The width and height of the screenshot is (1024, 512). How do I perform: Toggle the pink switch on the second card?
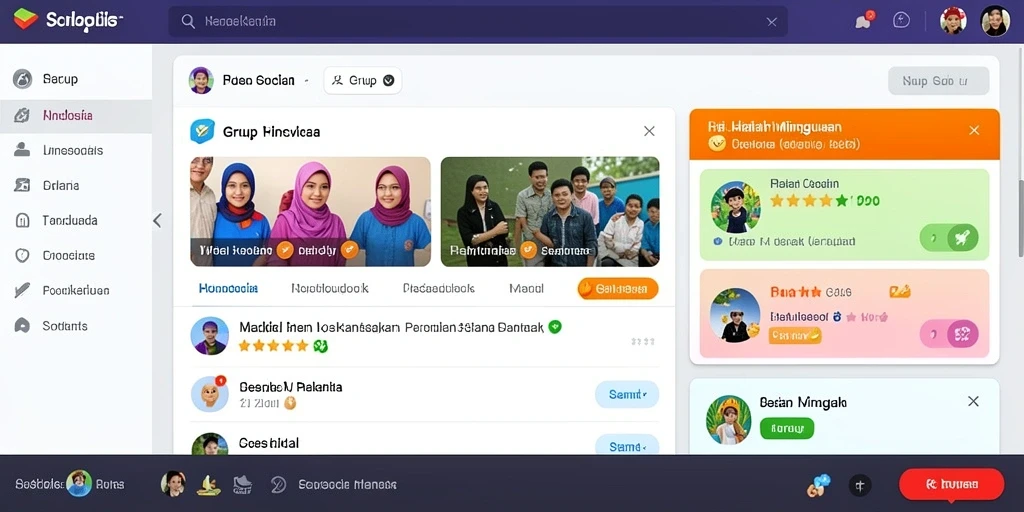coord(949,334)
